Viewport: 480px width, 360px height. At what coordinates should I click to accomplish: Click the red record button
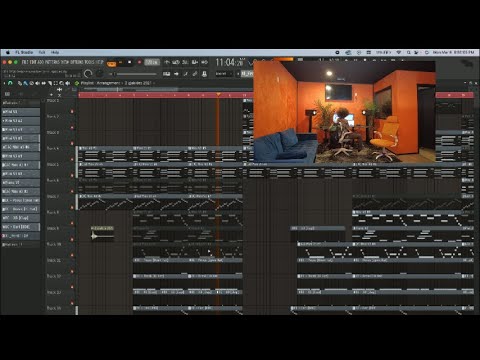(139, 62)
